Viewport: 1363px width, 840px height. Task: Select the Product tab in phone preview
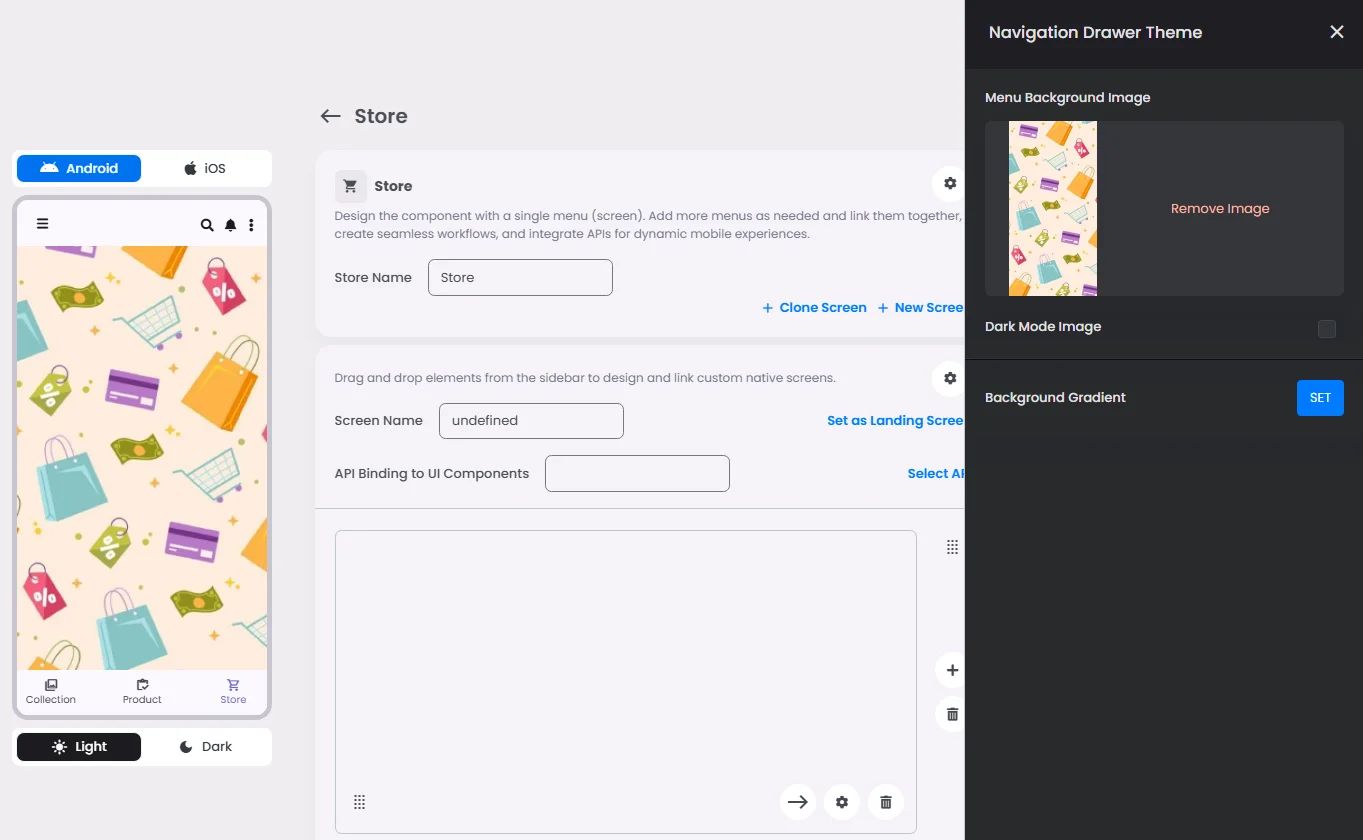142,692
